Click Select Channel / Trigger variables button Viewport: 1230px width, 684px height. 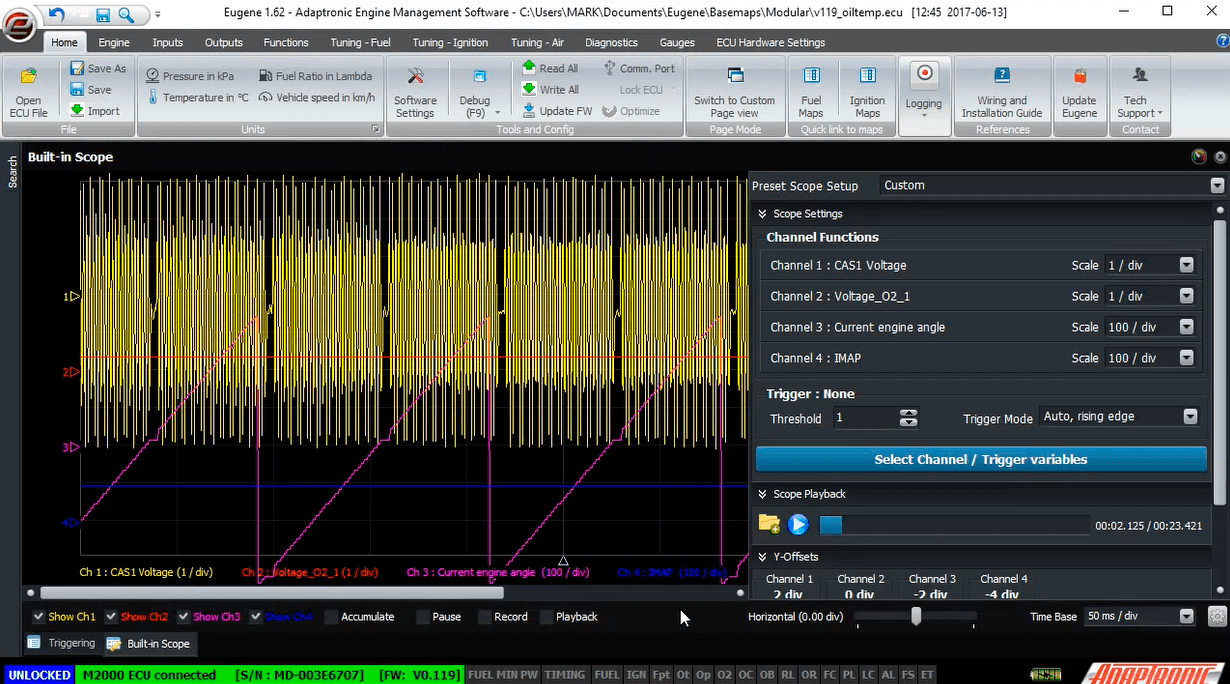tap(981, 460)
